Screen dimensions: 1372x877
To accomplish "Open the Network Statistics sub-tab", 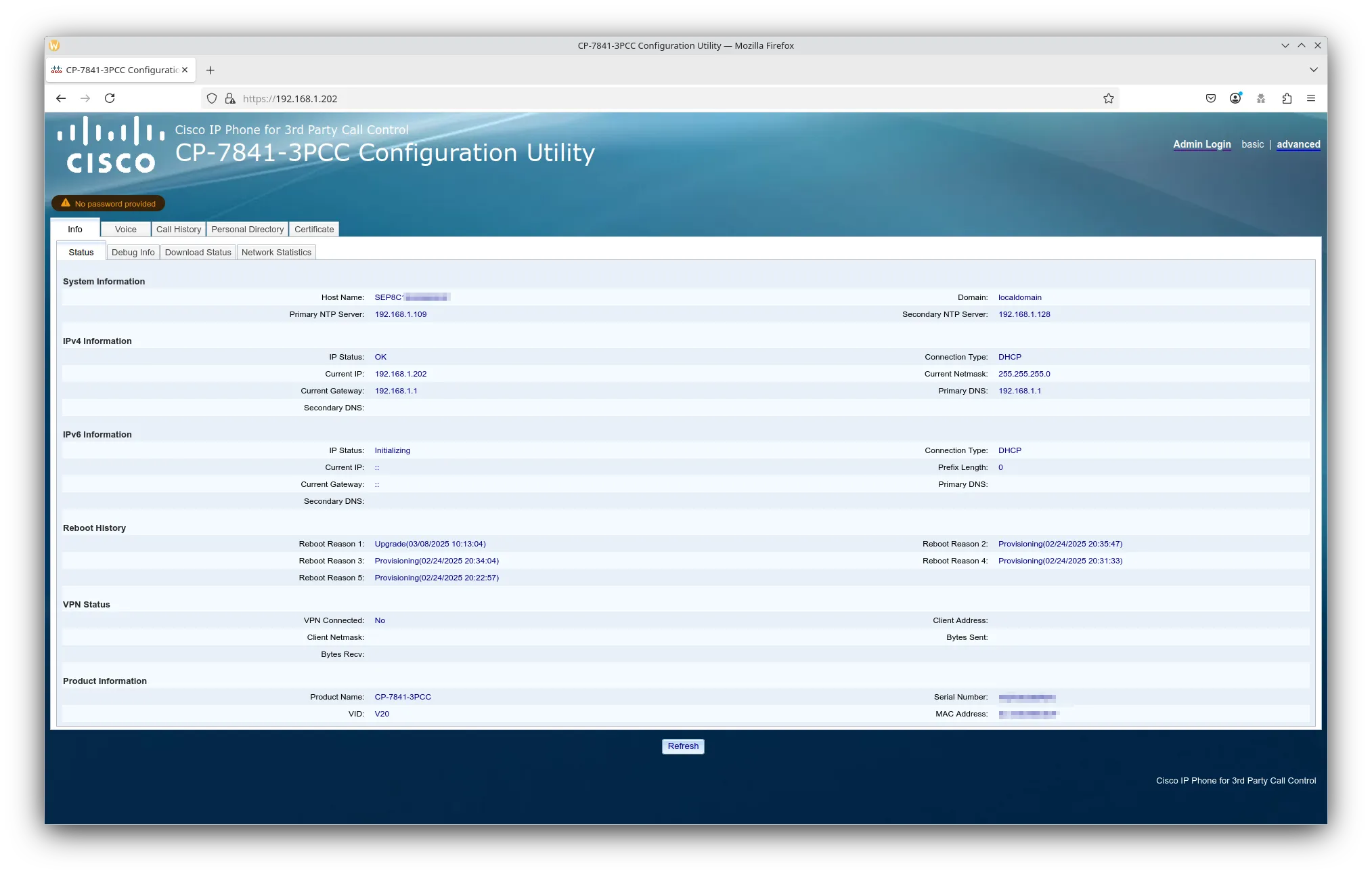I will 276,253.
